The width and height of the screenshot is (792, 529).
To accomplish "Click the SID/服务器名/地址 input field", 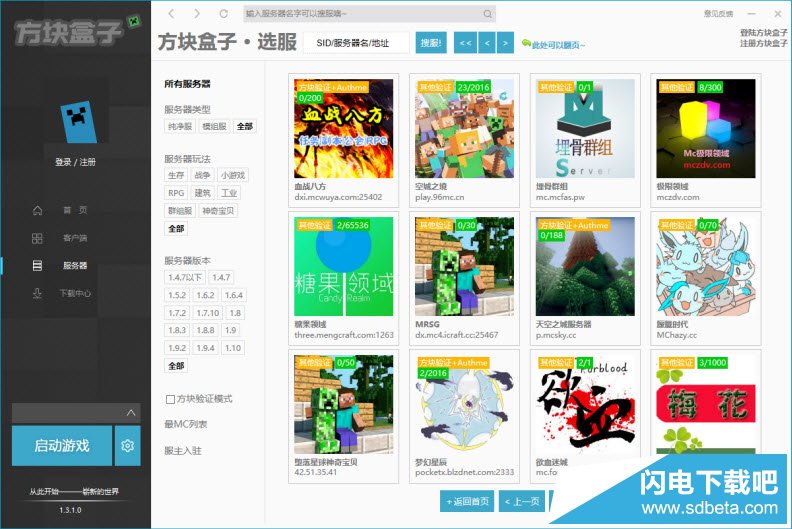I will [x=356, y=43].
